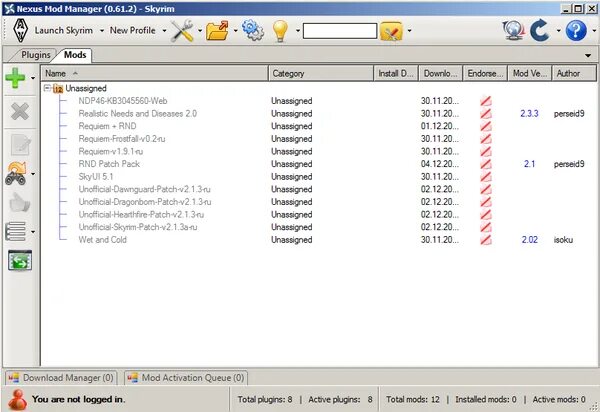Open the Mod Activation Queue (0) tab
The height and width of the screenshot is (412, 600).
[187, 378]
